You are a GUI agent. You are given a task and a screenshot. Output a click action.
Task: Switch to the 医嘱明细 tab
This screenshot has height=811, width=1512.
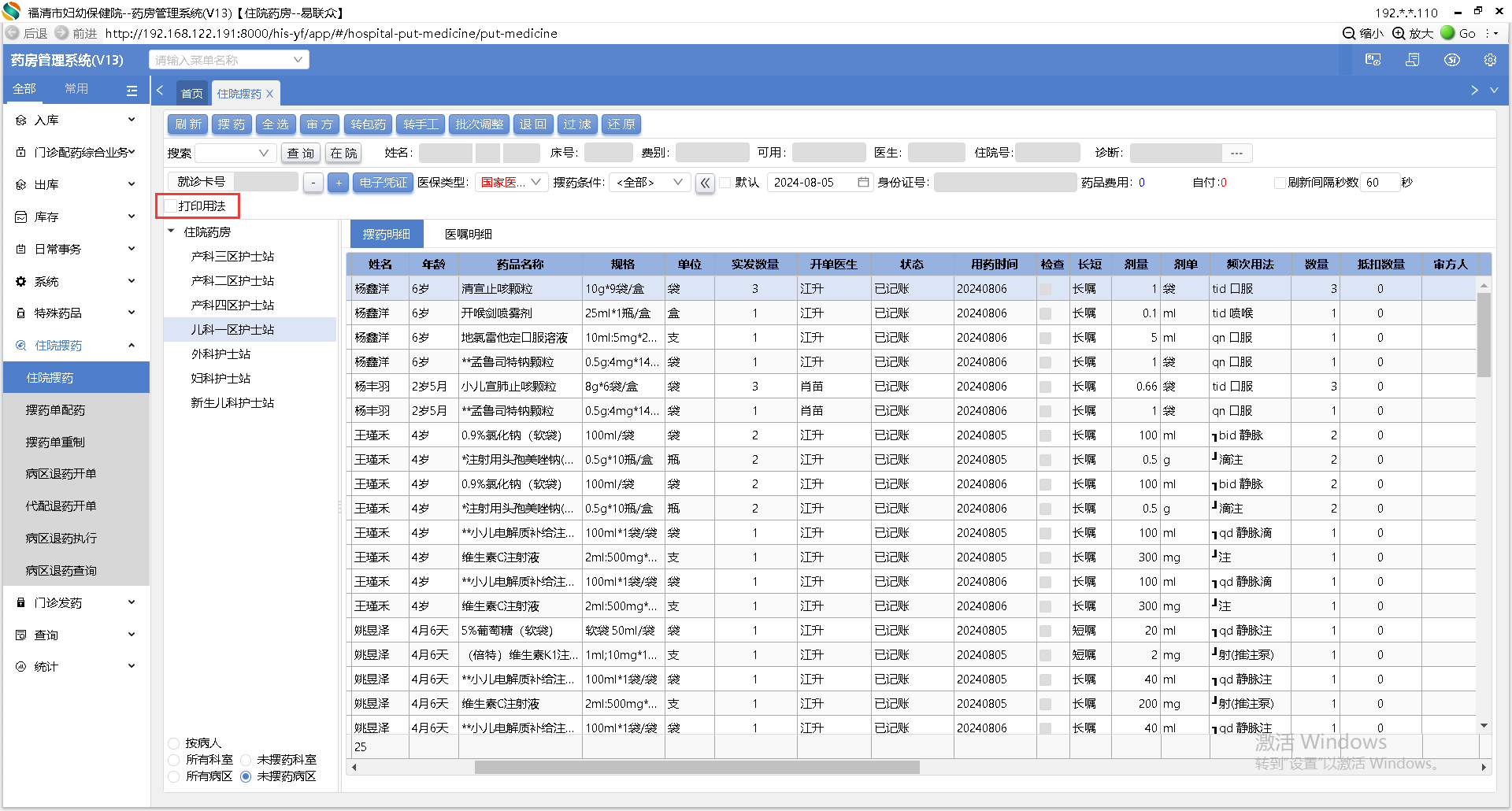(469, 234)
